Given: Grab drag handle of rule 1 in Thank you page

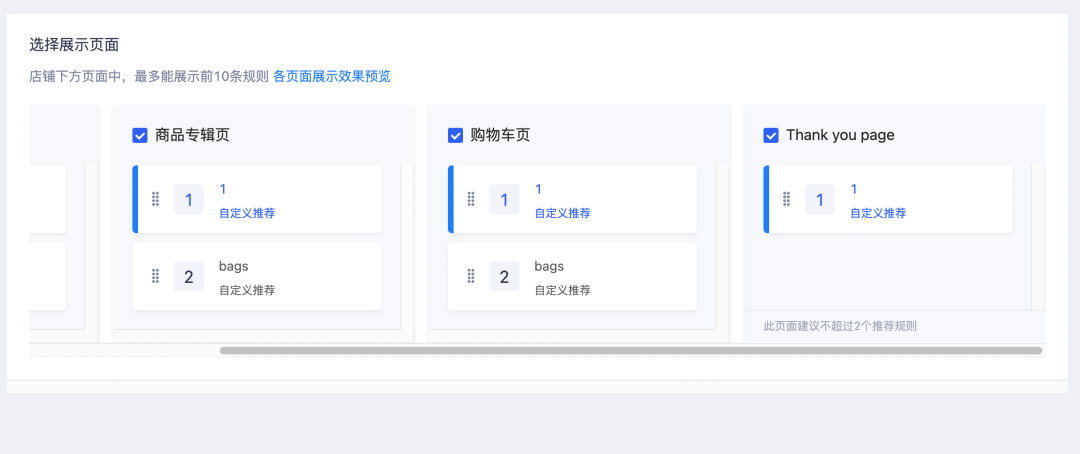Looking at the screenshot, I should click(787, 199).
